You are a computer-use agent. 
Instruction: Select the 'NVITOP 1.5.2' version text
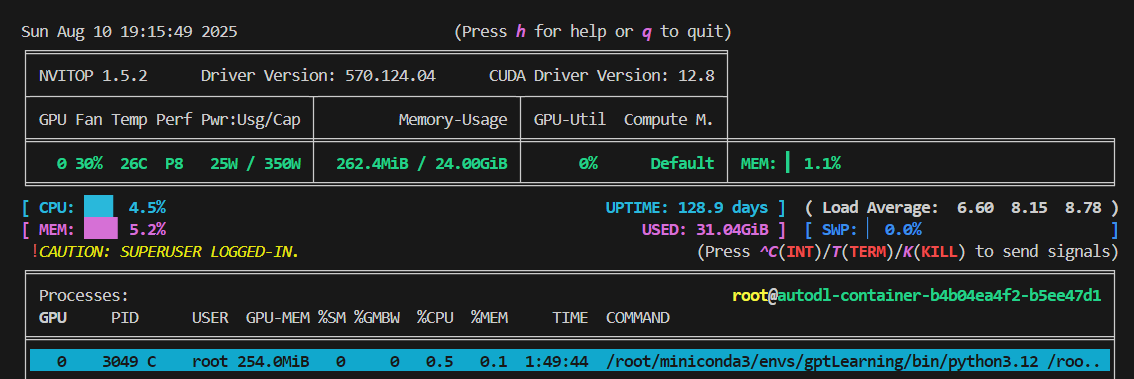pyautogui.click(x=93, y=75)
